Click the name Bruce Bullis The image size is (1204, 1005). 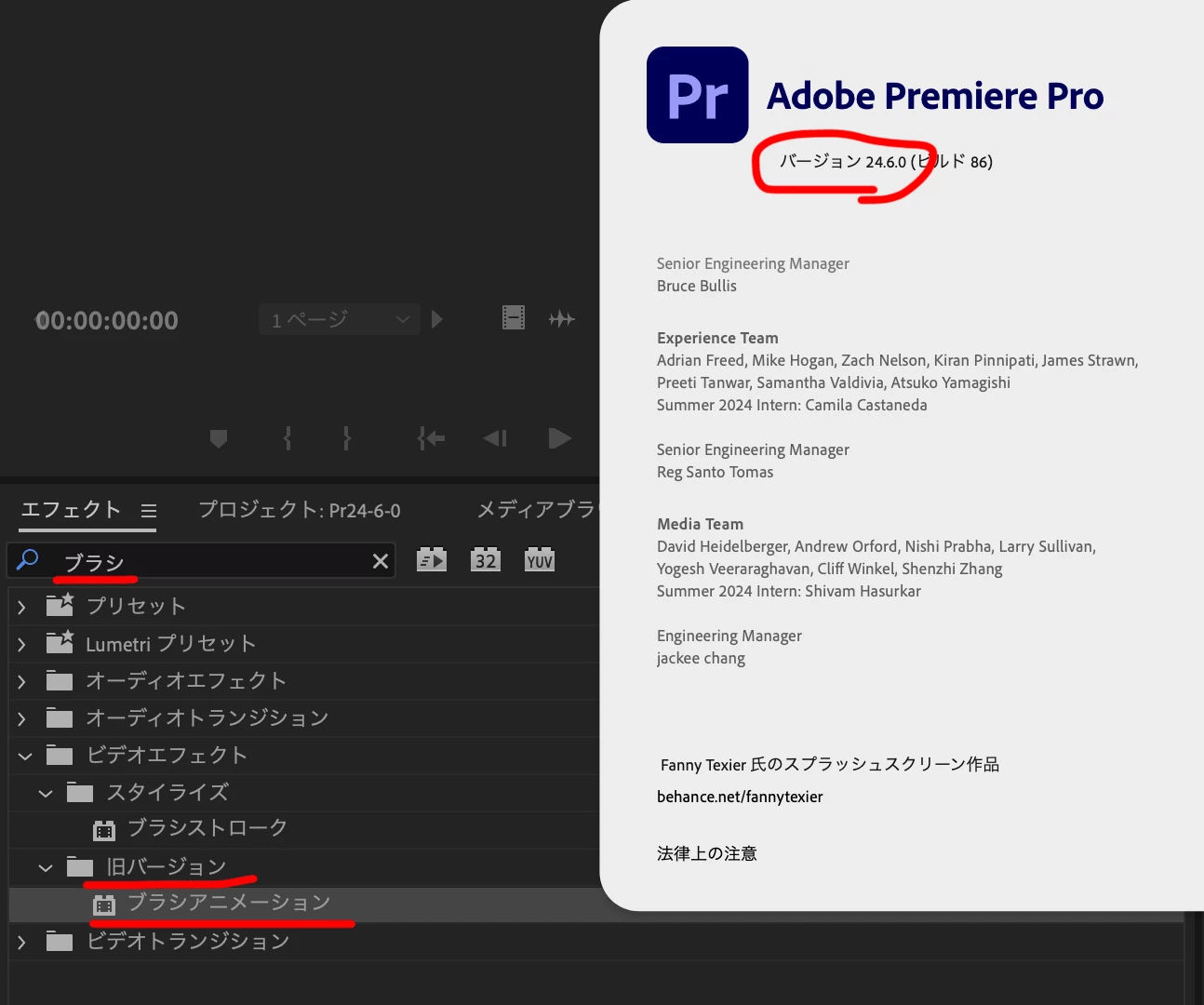tap(697, 286)
